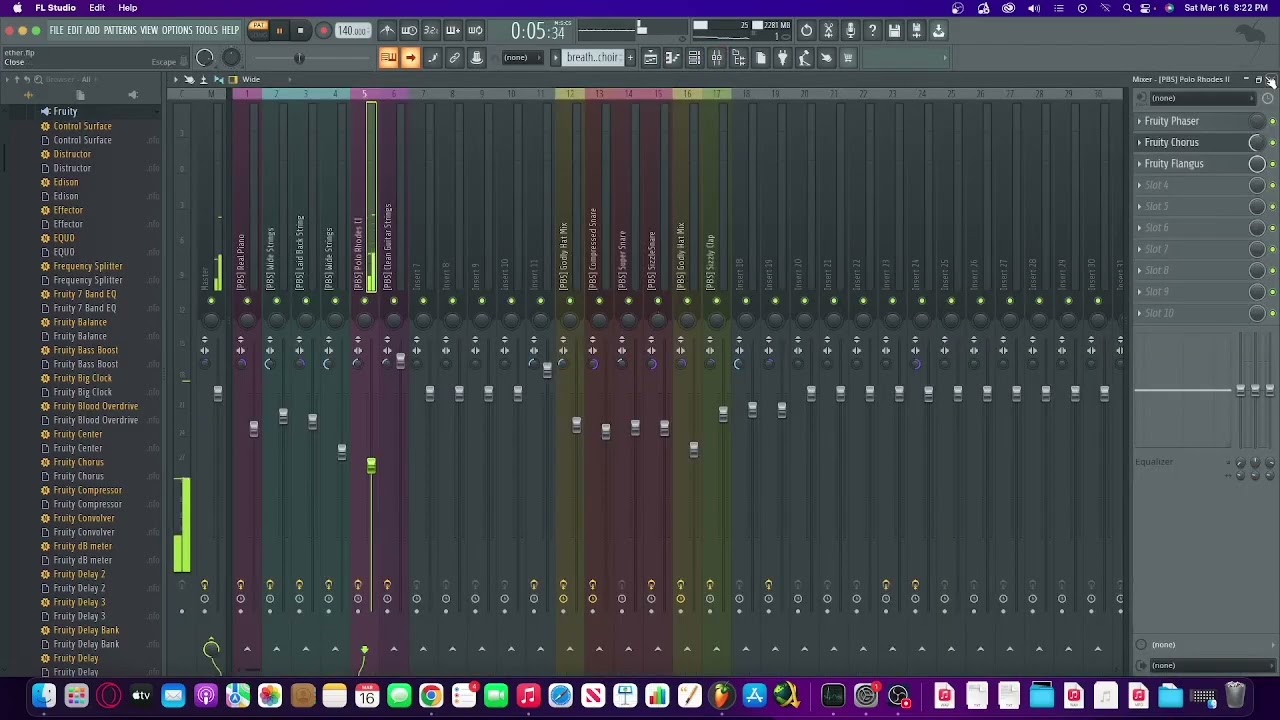
Task: Click the microphone one-click recording icon
Action: click(x=850, y=31)
